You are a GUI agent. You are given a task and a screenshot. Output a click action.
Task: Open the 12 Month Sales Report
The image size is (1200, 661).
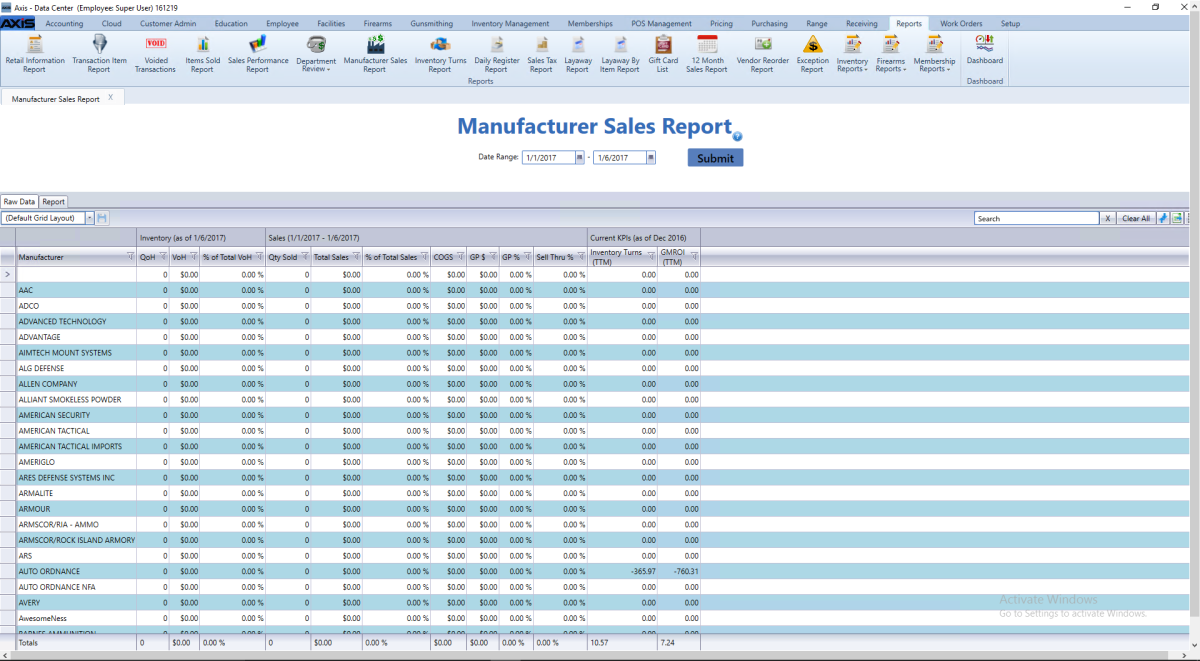(x=707, y=53)
